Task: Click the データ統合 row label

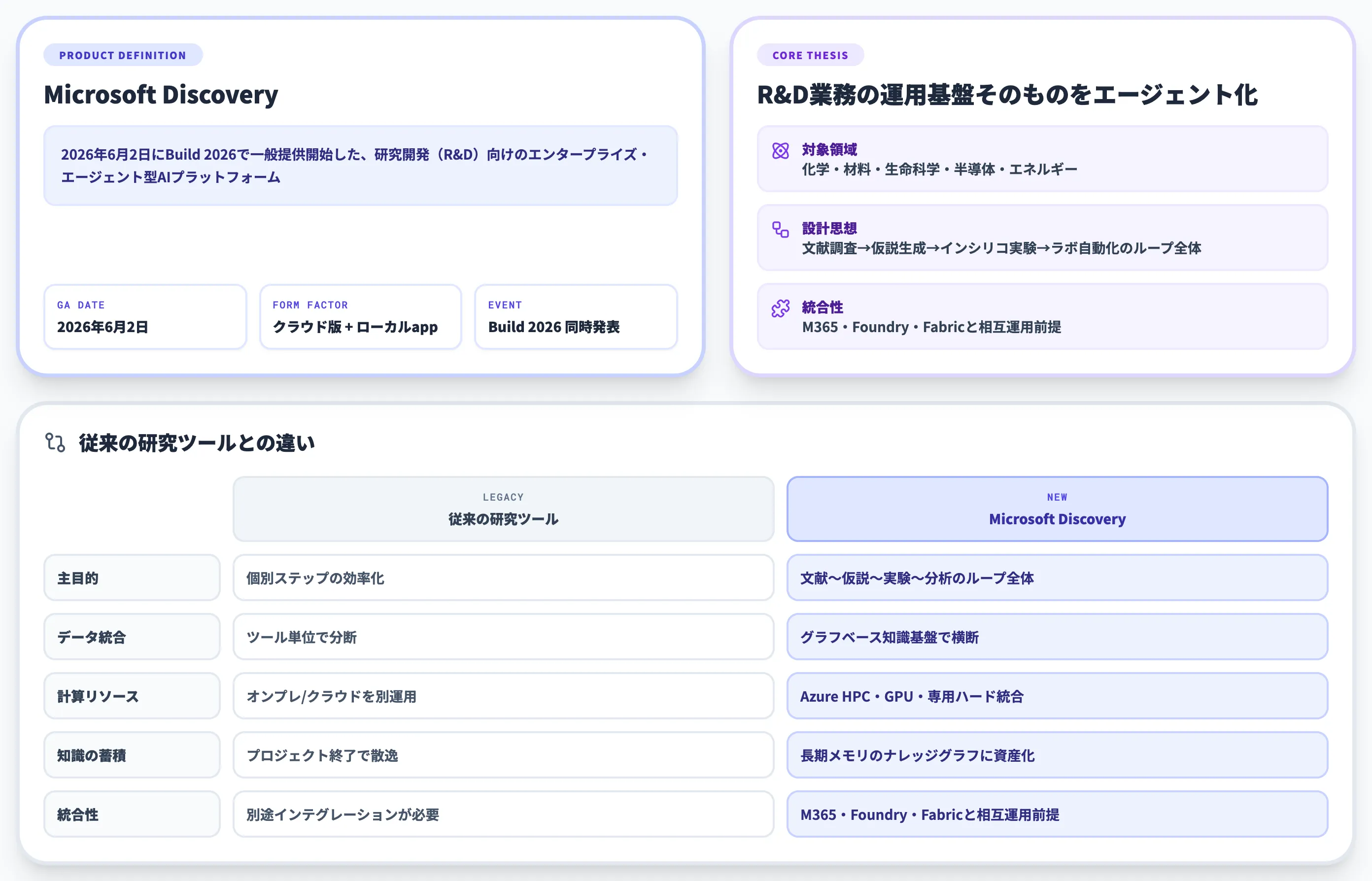Action: click(132, 637)
